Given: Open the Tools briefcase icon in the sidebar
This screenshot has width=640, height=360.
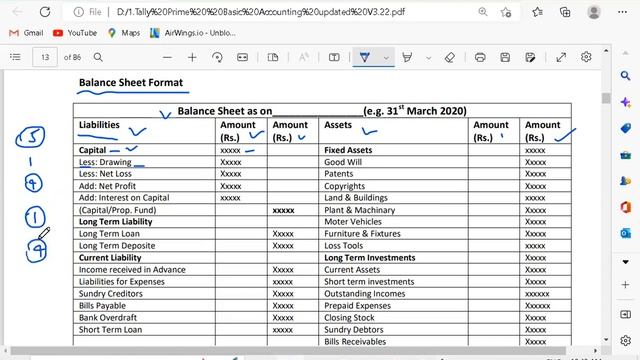Looking at the screenshot, I should 625,155.
